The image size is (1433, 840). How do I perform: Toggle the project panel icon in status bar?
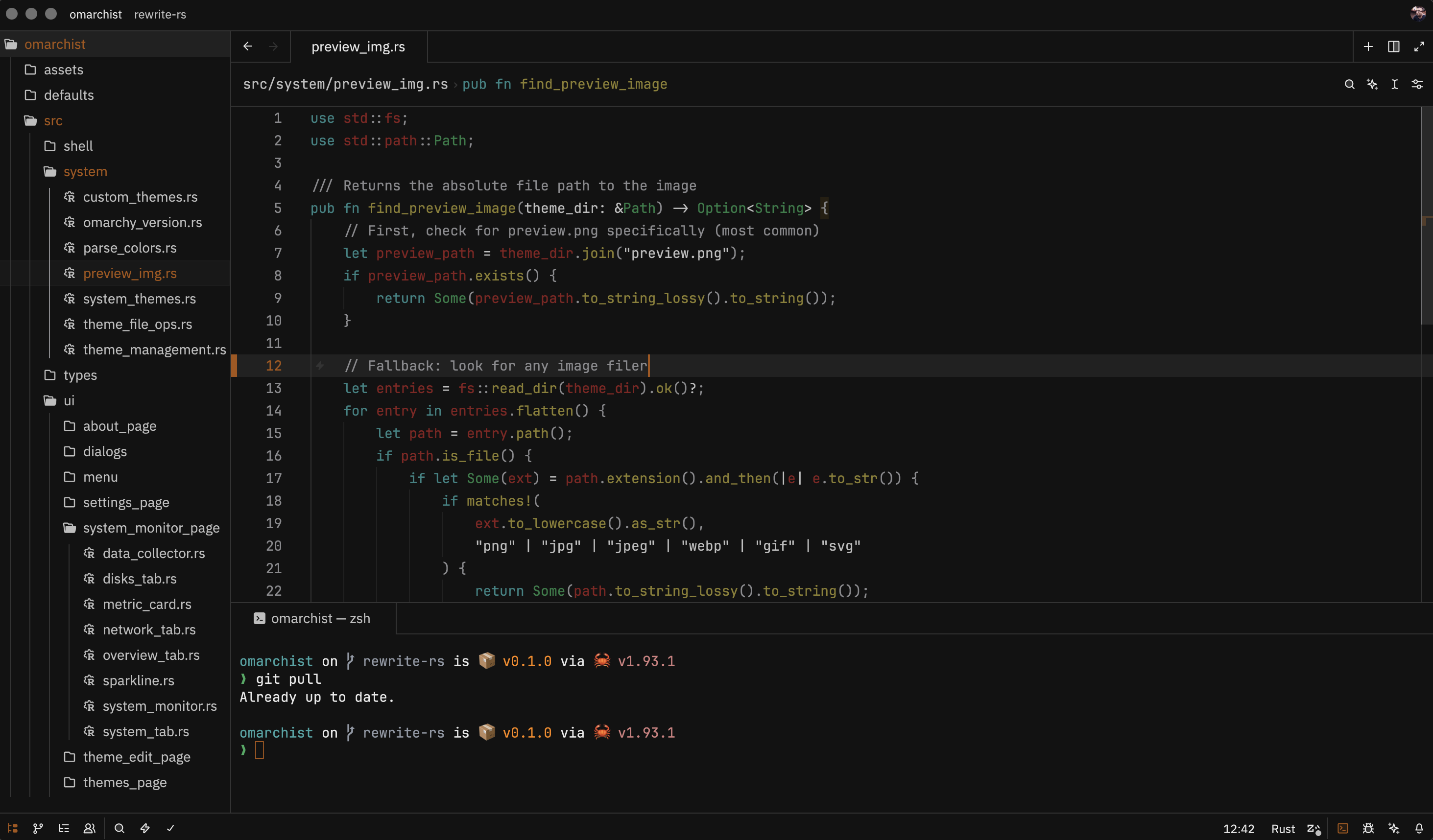point(13,828)
